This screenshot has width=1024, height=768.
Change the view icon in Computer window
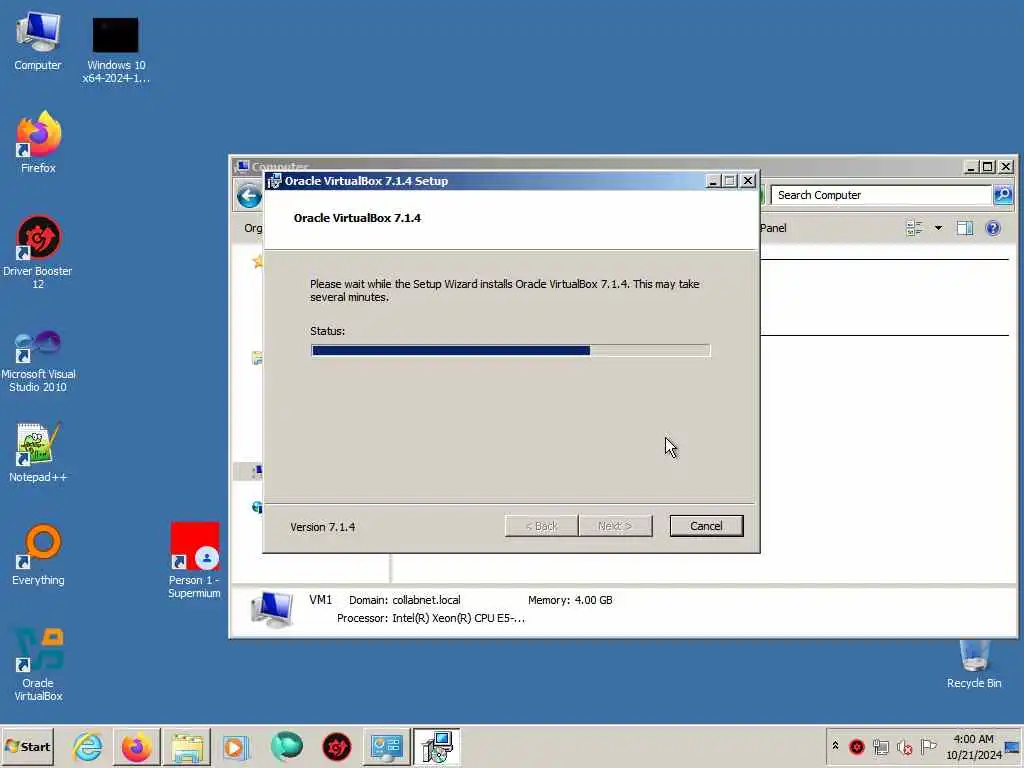click(x=914, y=228)
